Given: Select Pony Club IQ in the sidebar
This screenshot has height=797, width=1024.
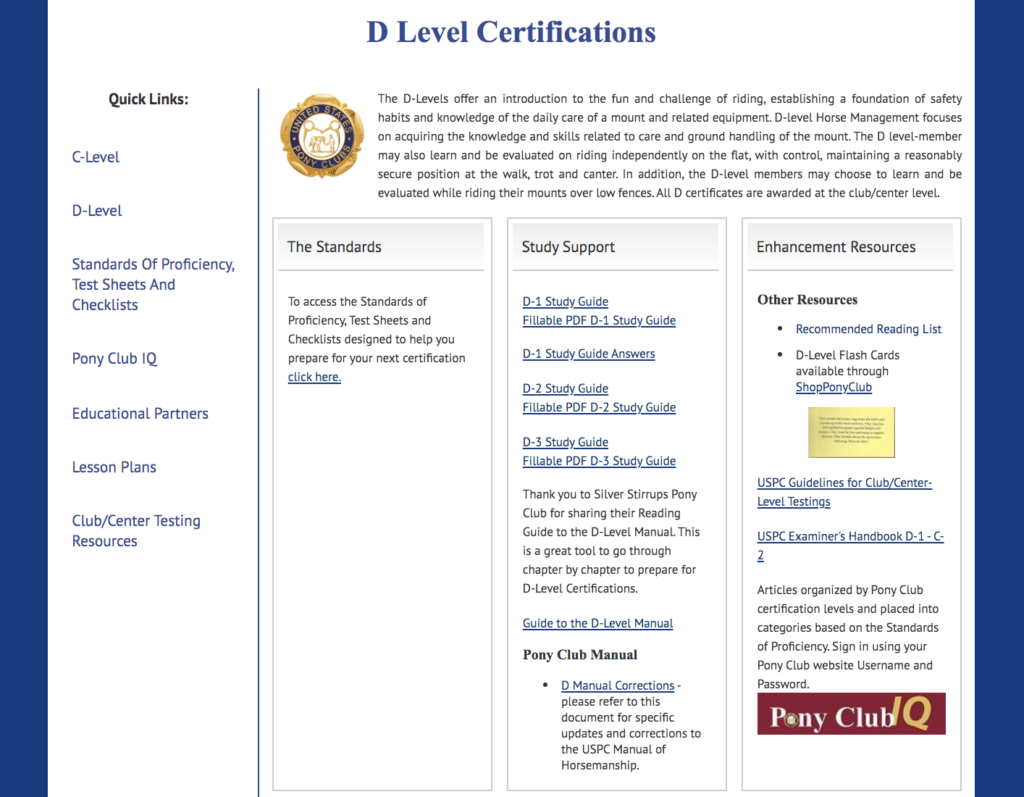Looking at the screenshot, I should point(114,359).
